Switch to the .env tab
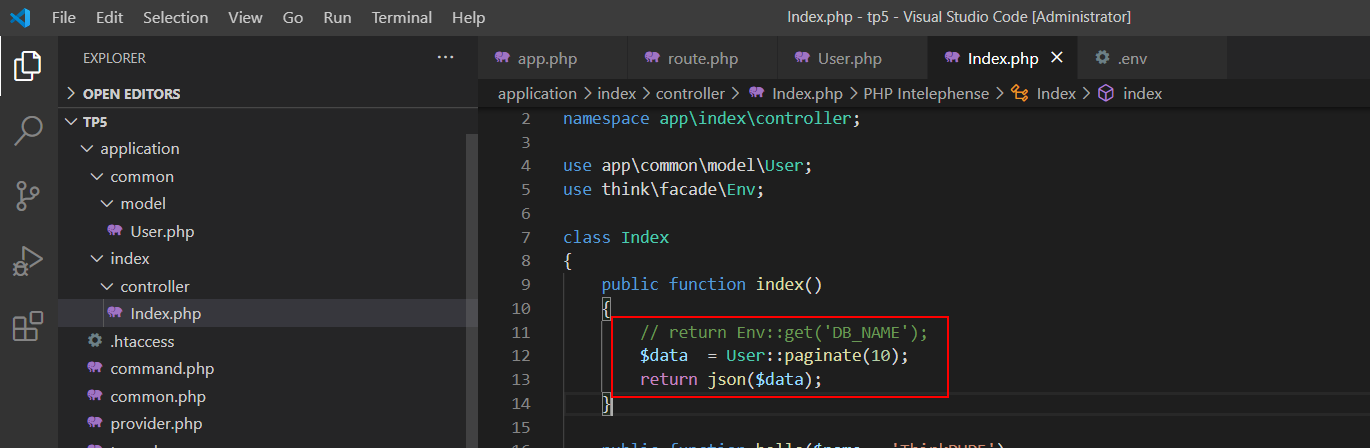 [x=1152, y=58]
